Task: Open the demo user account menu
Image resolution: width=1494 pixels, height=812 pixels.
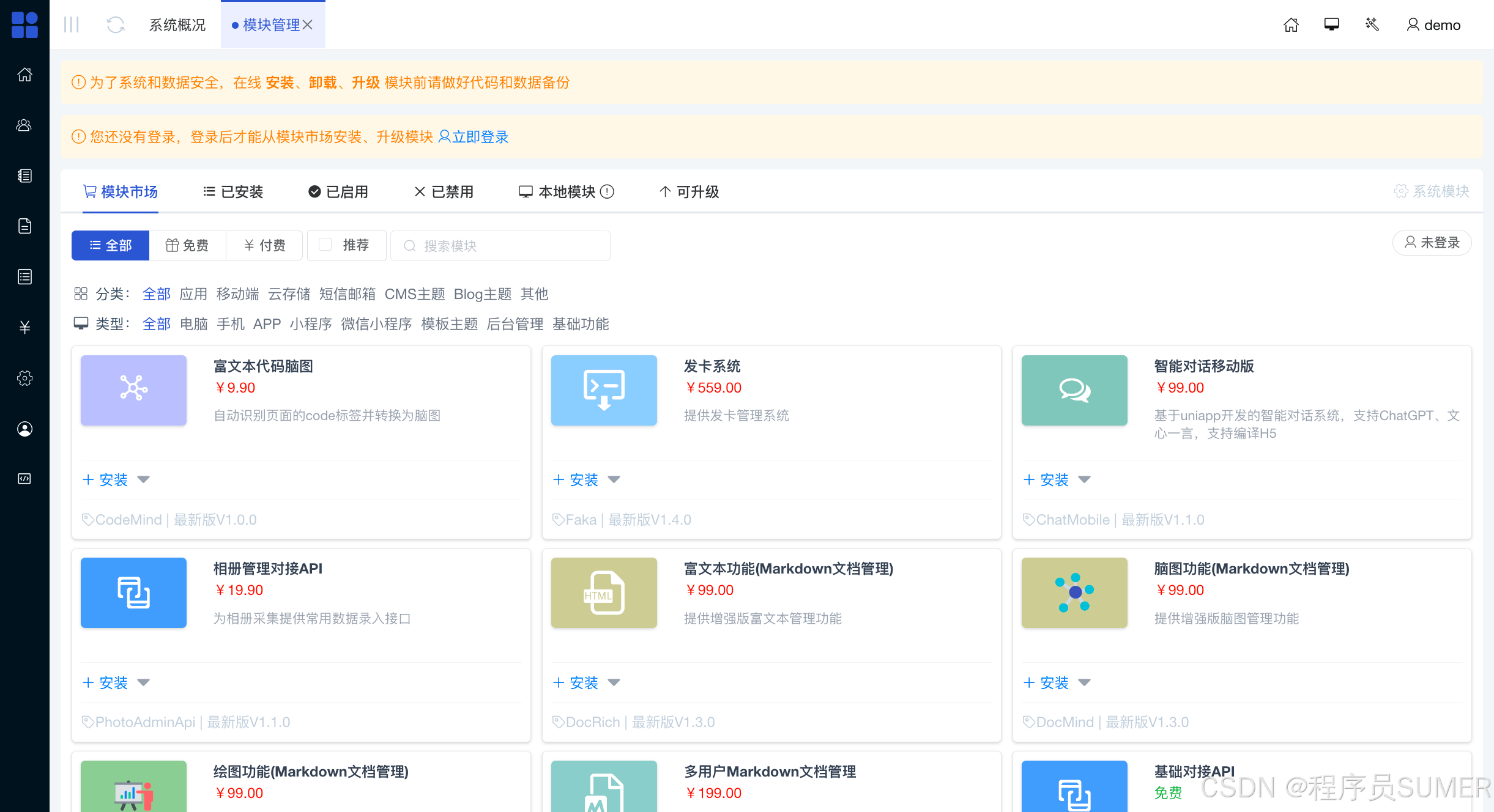Action: (1433, 25)
